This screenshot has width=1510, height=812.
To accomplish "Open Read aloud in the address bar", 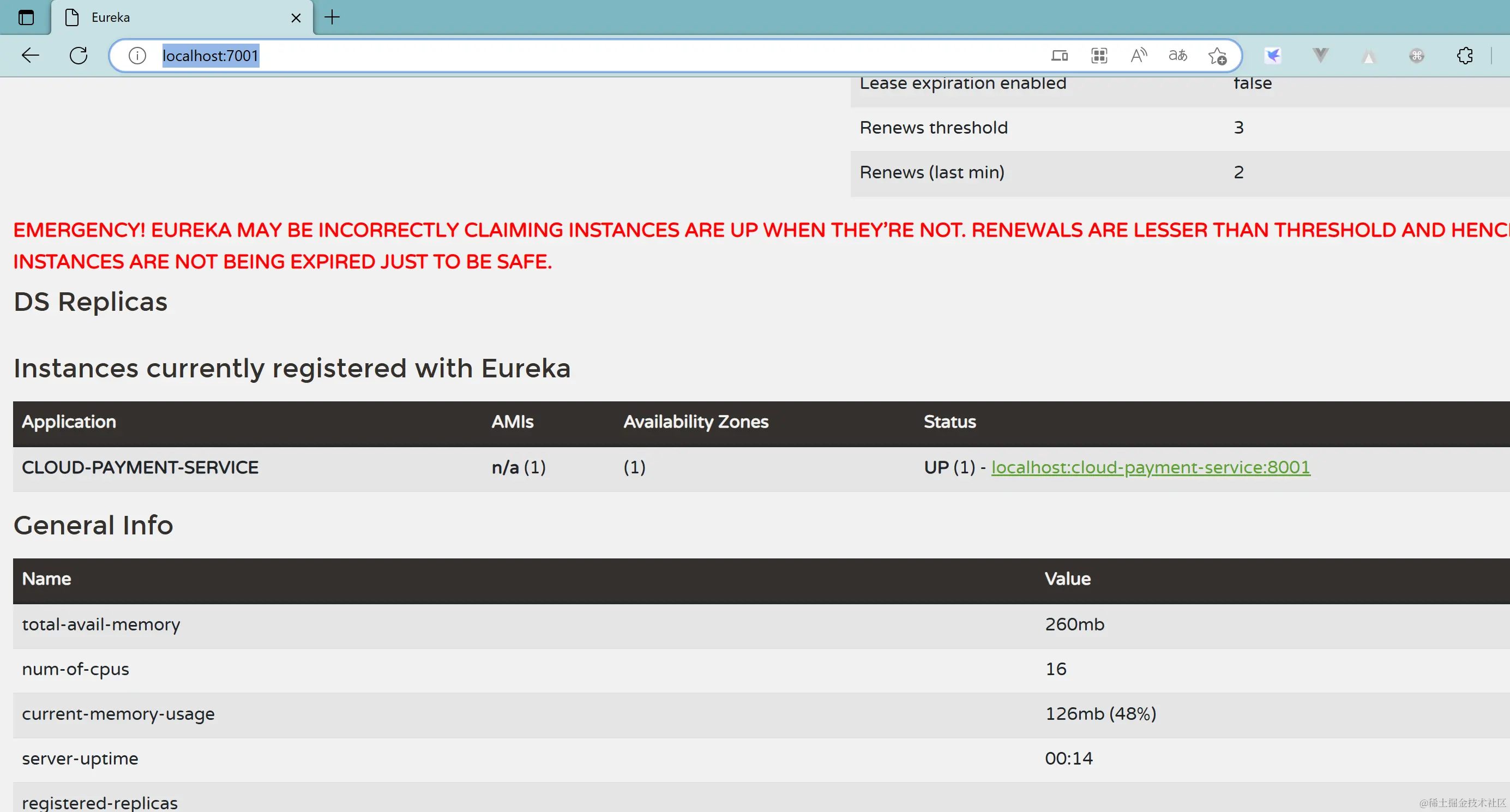I will (x=1138, y=56).
